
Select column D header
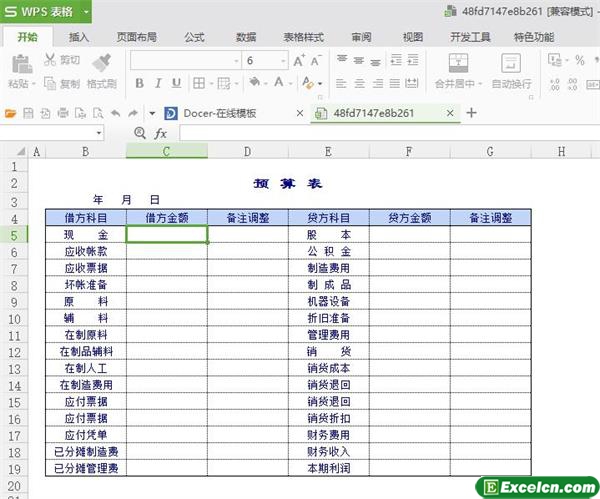click(248, 152)
